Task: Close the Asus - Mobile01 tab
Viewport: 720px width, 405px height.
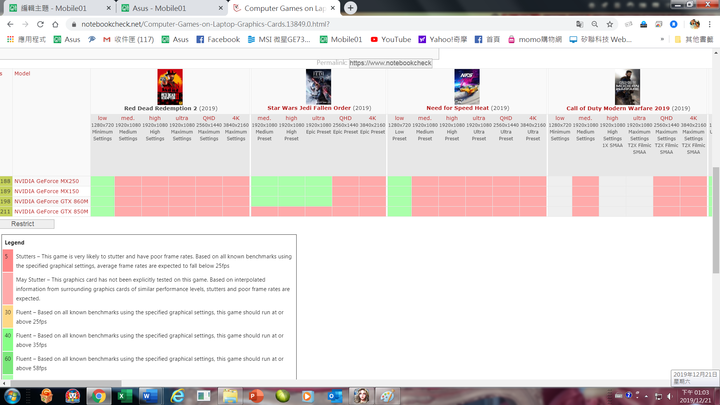Action: point(220,8)
